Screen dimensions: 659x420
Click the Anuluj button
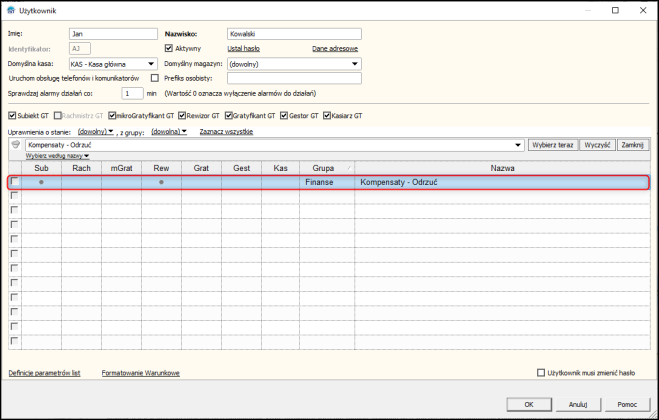578,404
